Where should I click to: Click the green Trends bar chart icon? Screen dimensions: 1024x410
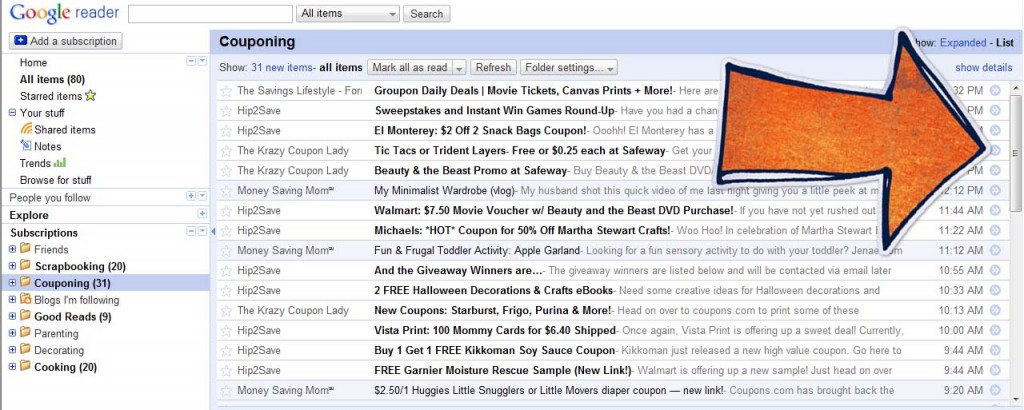[59, 163]
